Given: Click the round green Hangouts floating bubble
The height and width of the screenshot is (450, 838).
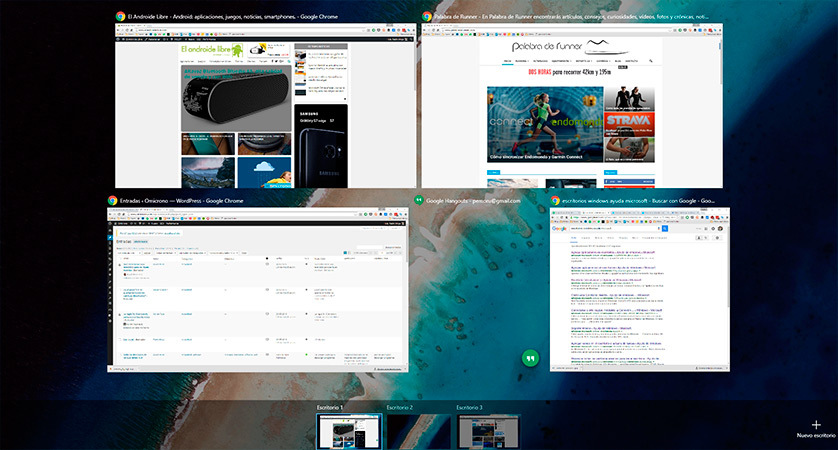Looking at the screenshot, I should pos(532,359).
